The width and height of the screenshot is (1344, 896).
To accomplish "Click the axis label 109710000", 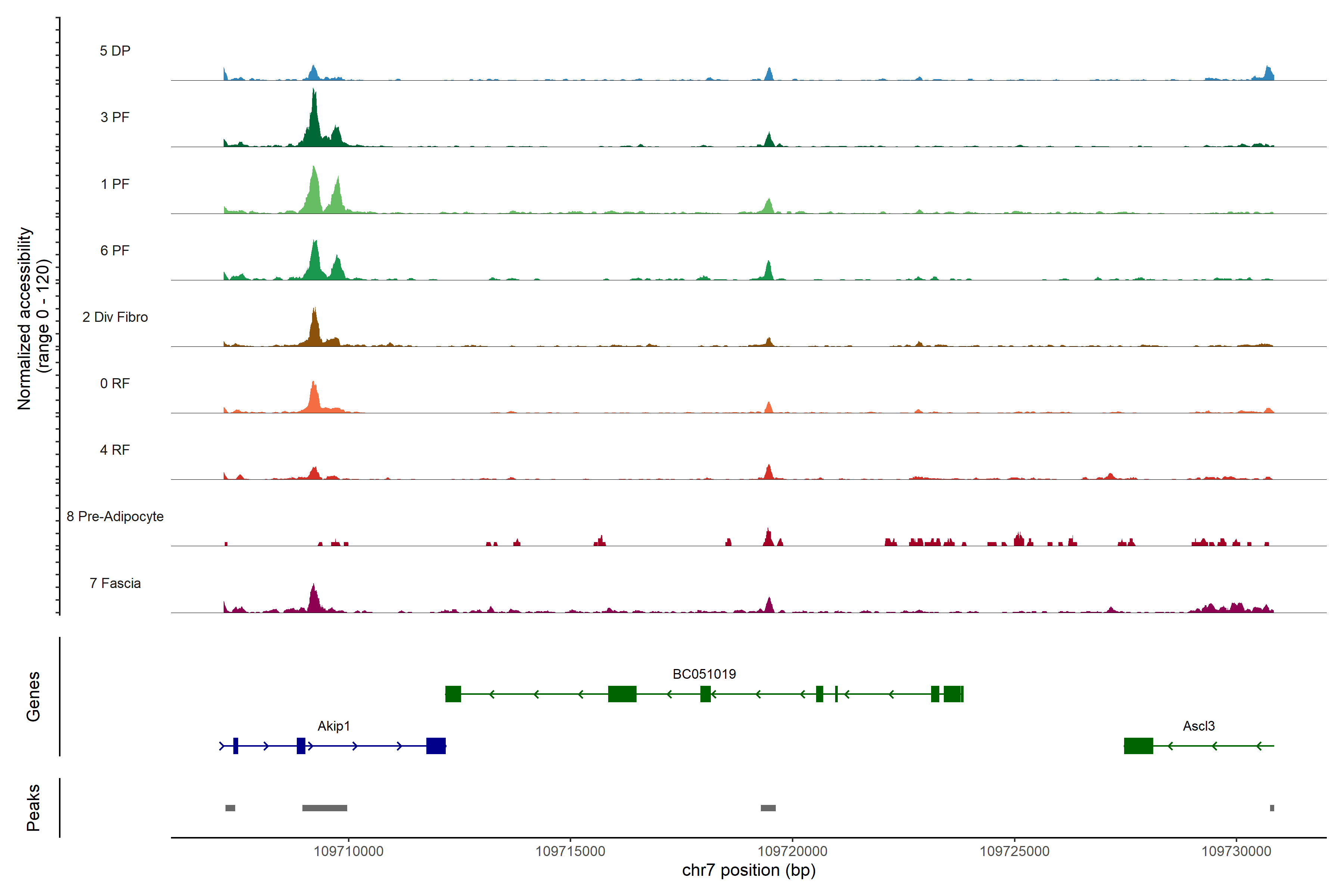I will click(348, 852).
